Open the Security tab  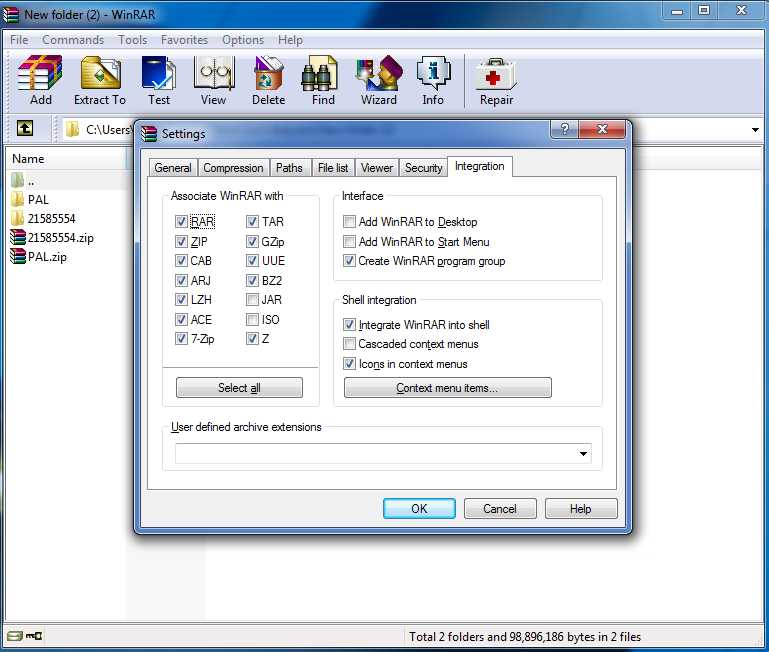pos(423,168)
